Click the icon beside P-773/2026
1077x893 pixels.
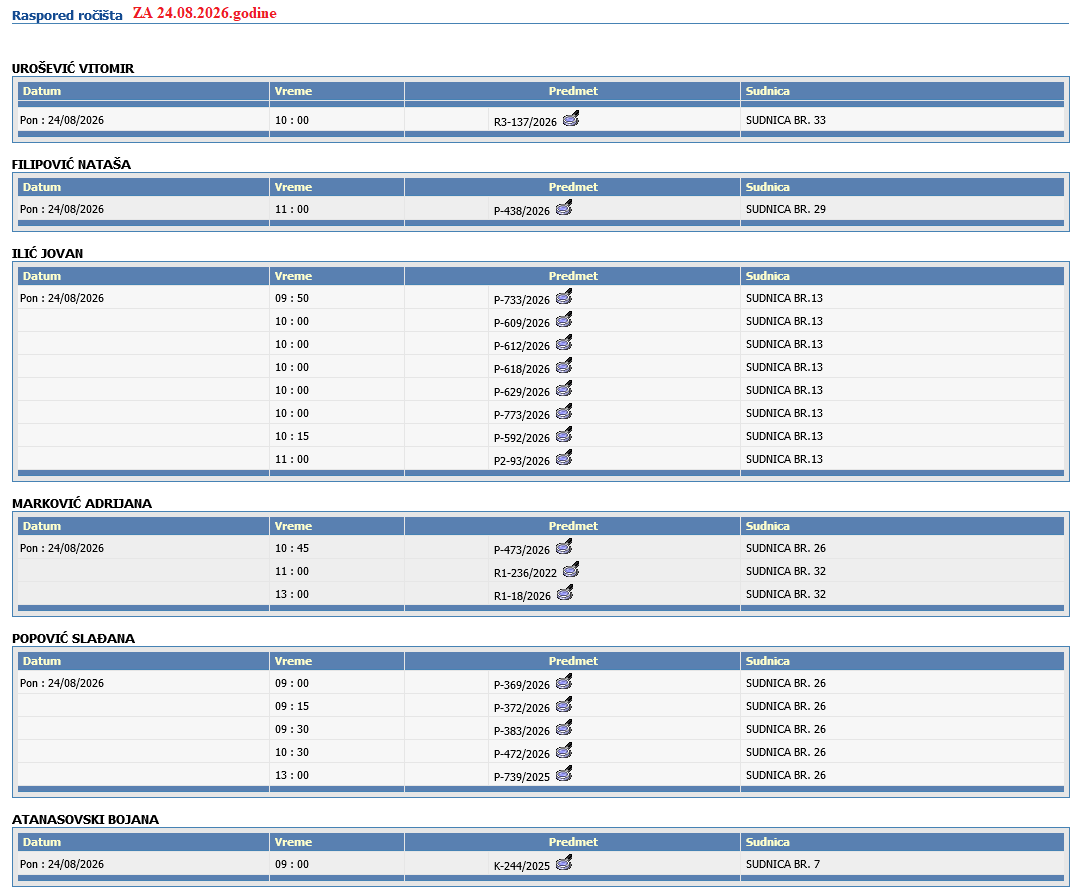564,411
